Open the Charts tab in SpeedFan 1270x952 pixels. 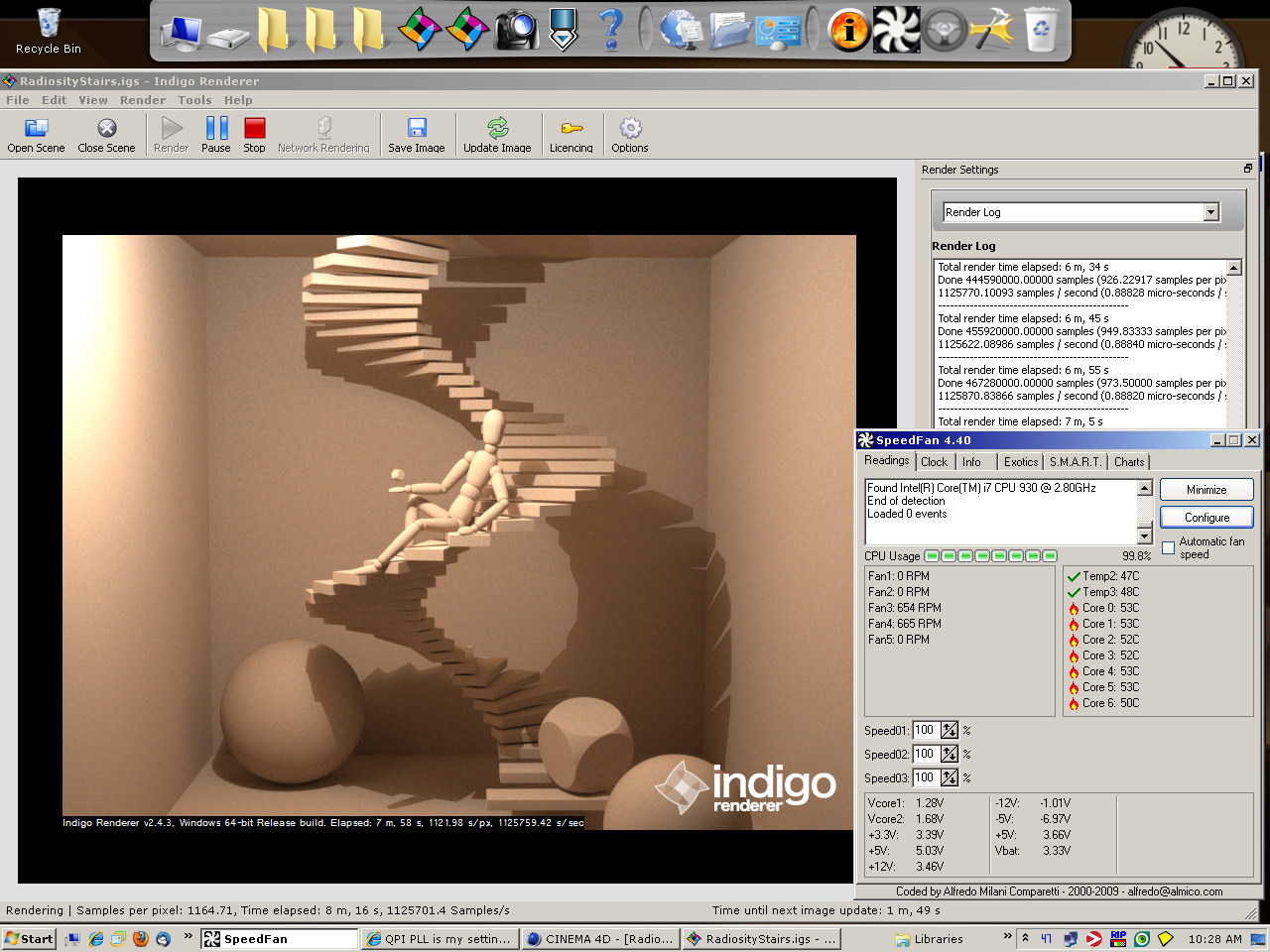[x=1129, y=462]
